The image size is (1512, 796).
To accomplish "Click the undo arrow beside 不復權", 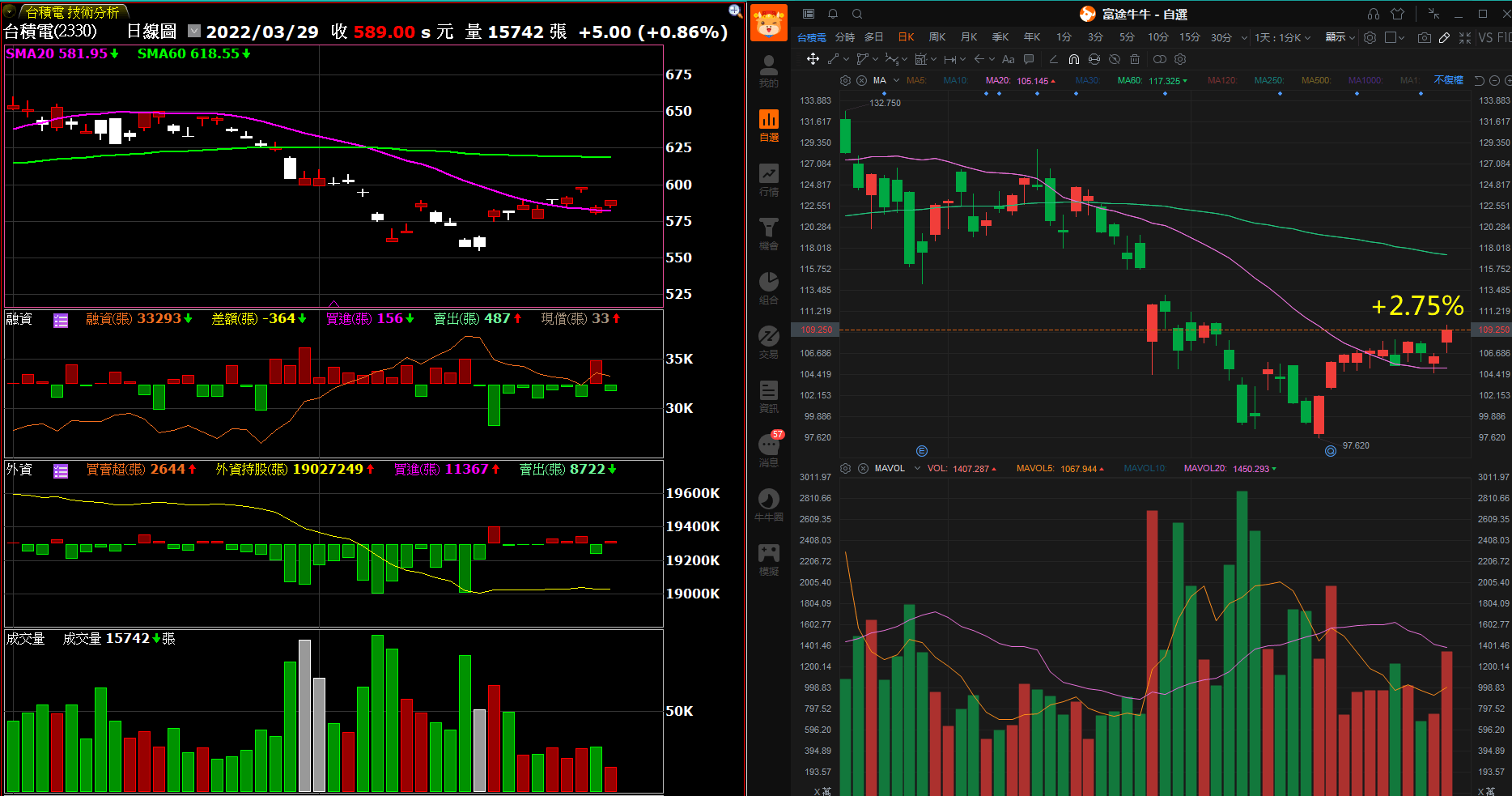I will 1479,80.
